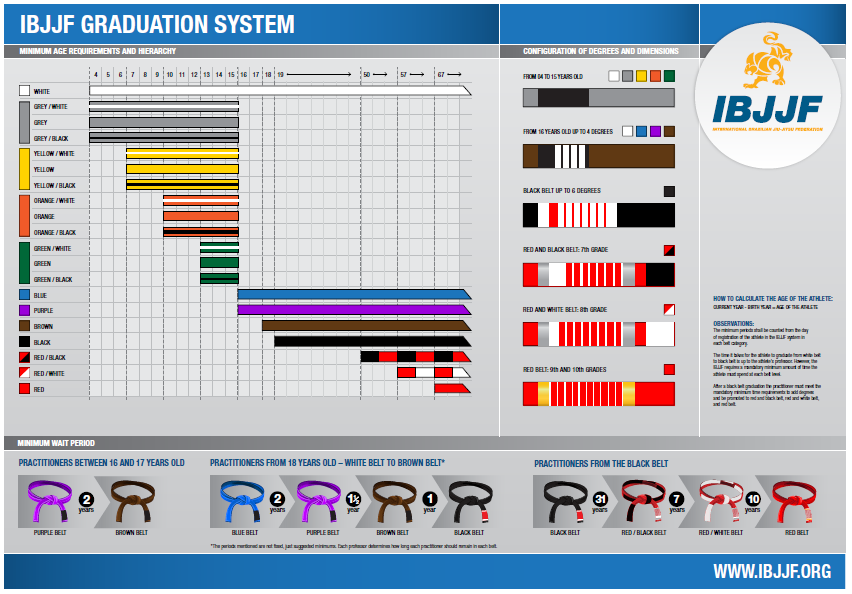Click the 1 year wait circle
The image size is (852, 594).
(429, 499)
